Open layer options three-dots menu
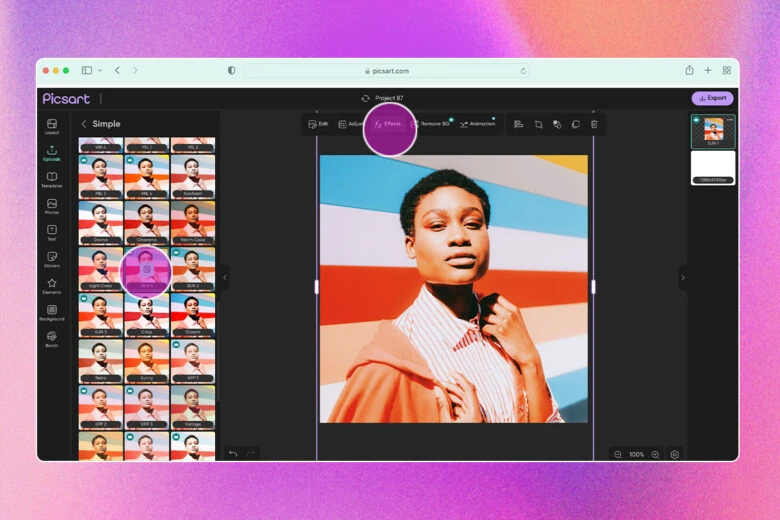 729,119
